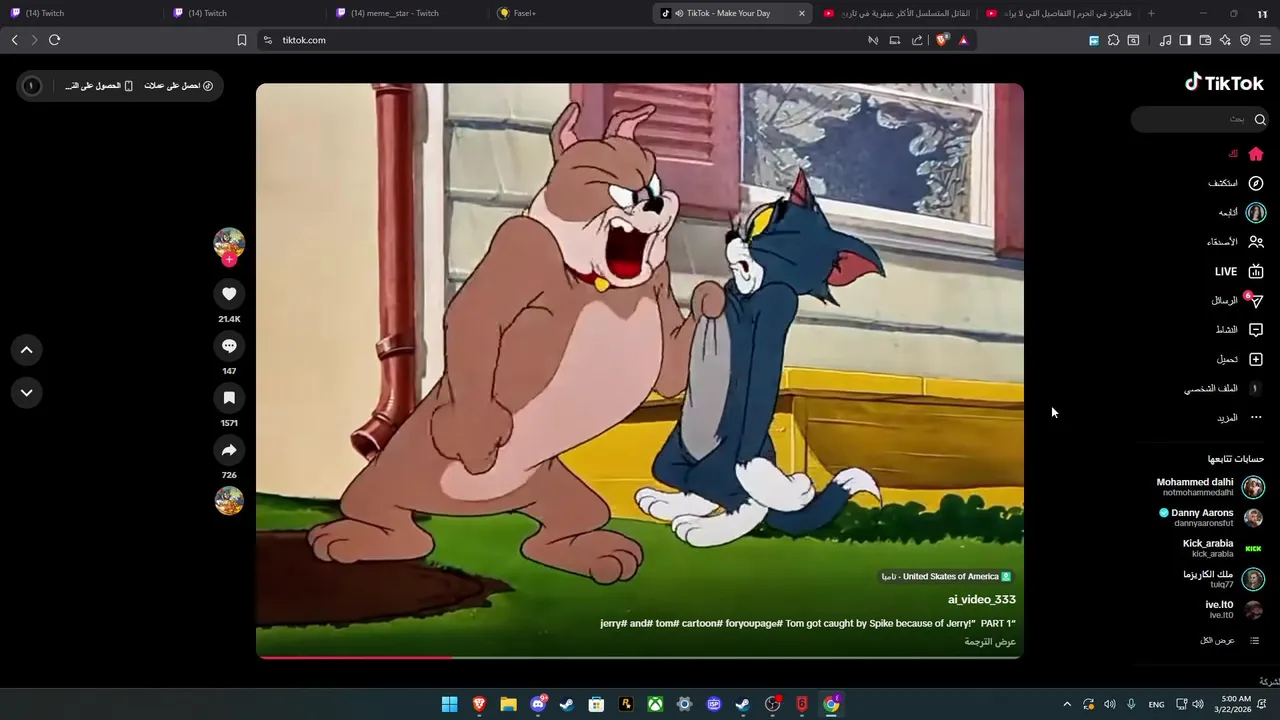This screenshot has width=1280, height=720.
Task: Open the tuiq7 followed account
Action: coord(1224,579)
